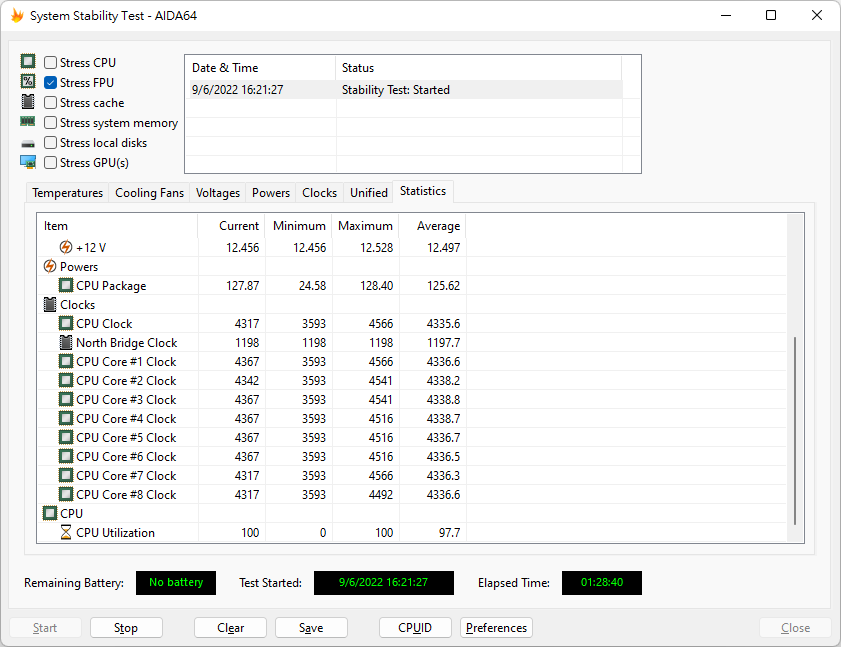Click the Save button
Viewport: 841px width, 647px height.
(311, 628)
